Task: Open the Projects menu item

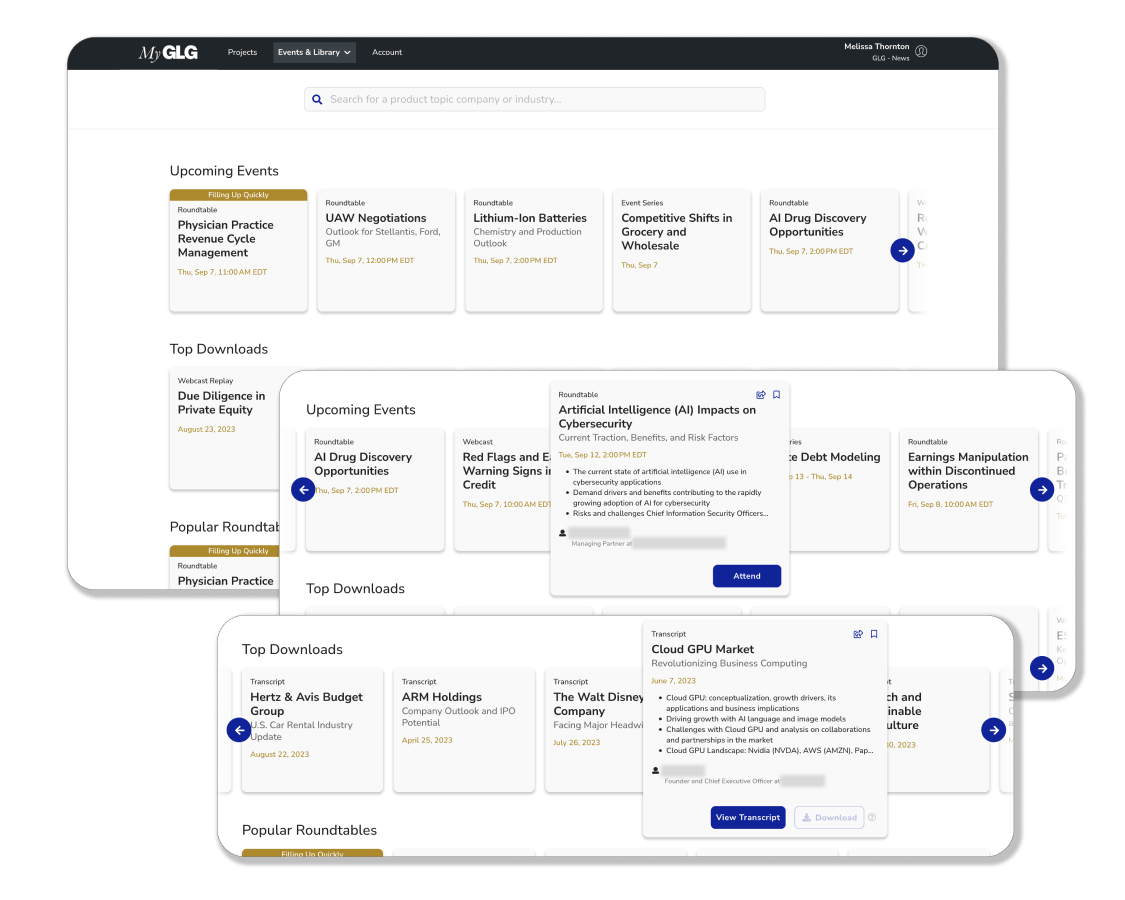Action: click(x=242, y=52)
